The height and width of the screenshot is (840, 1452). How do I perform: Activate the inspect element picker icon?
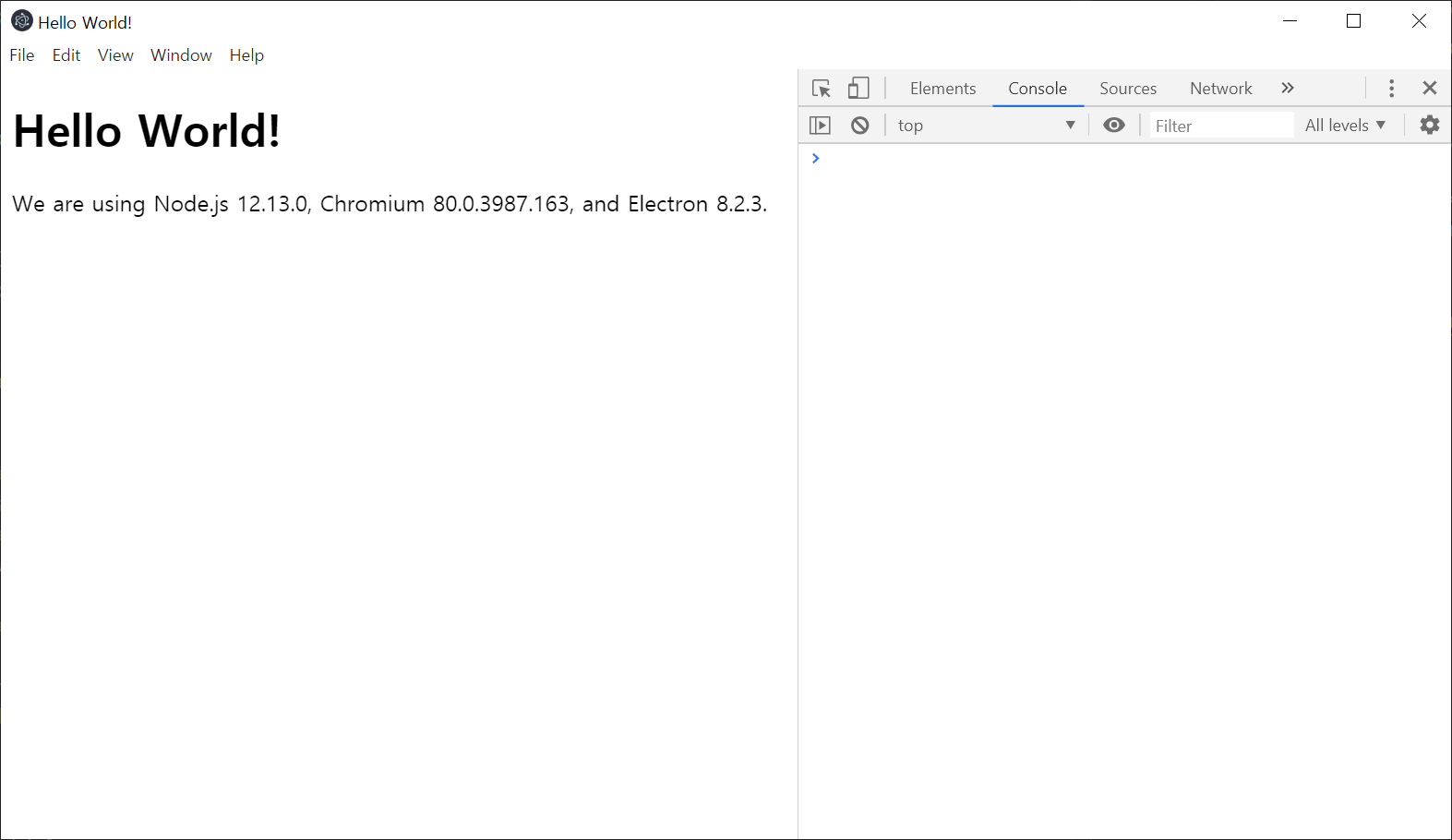822,89
